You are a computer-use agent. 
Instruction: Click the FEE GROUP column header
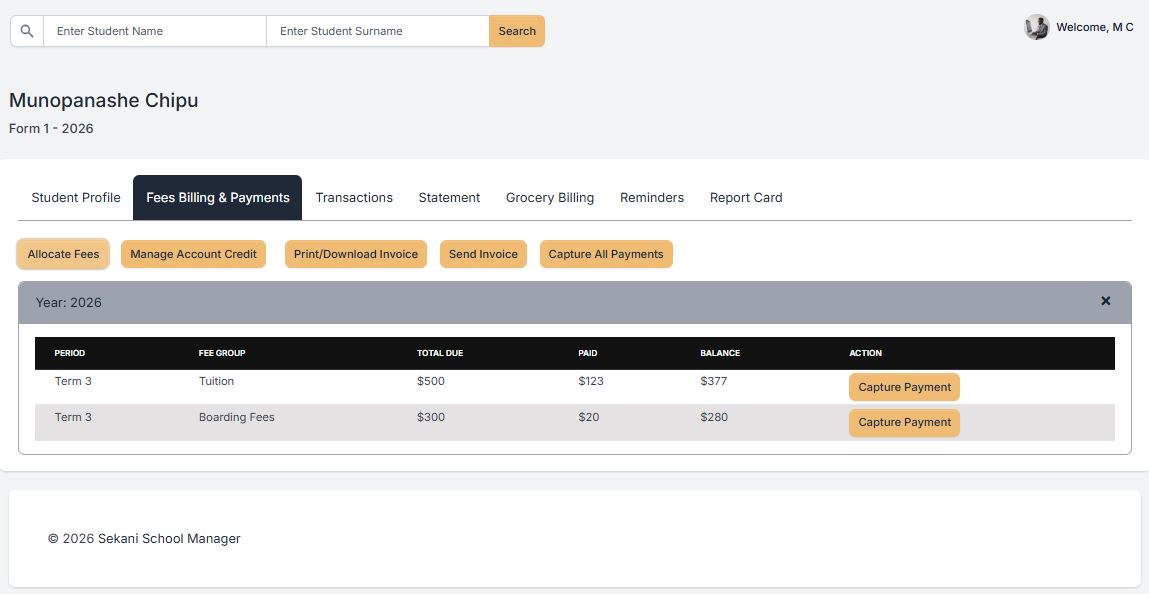coord(222,353)
